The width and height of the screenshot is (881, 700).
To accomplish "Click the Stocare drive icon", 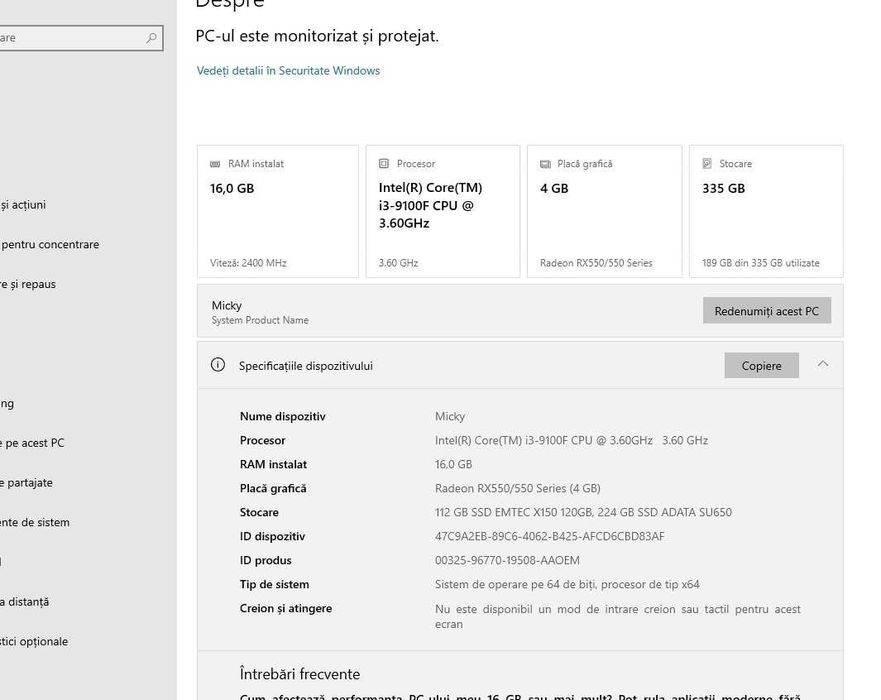I will tap(707, 164).
